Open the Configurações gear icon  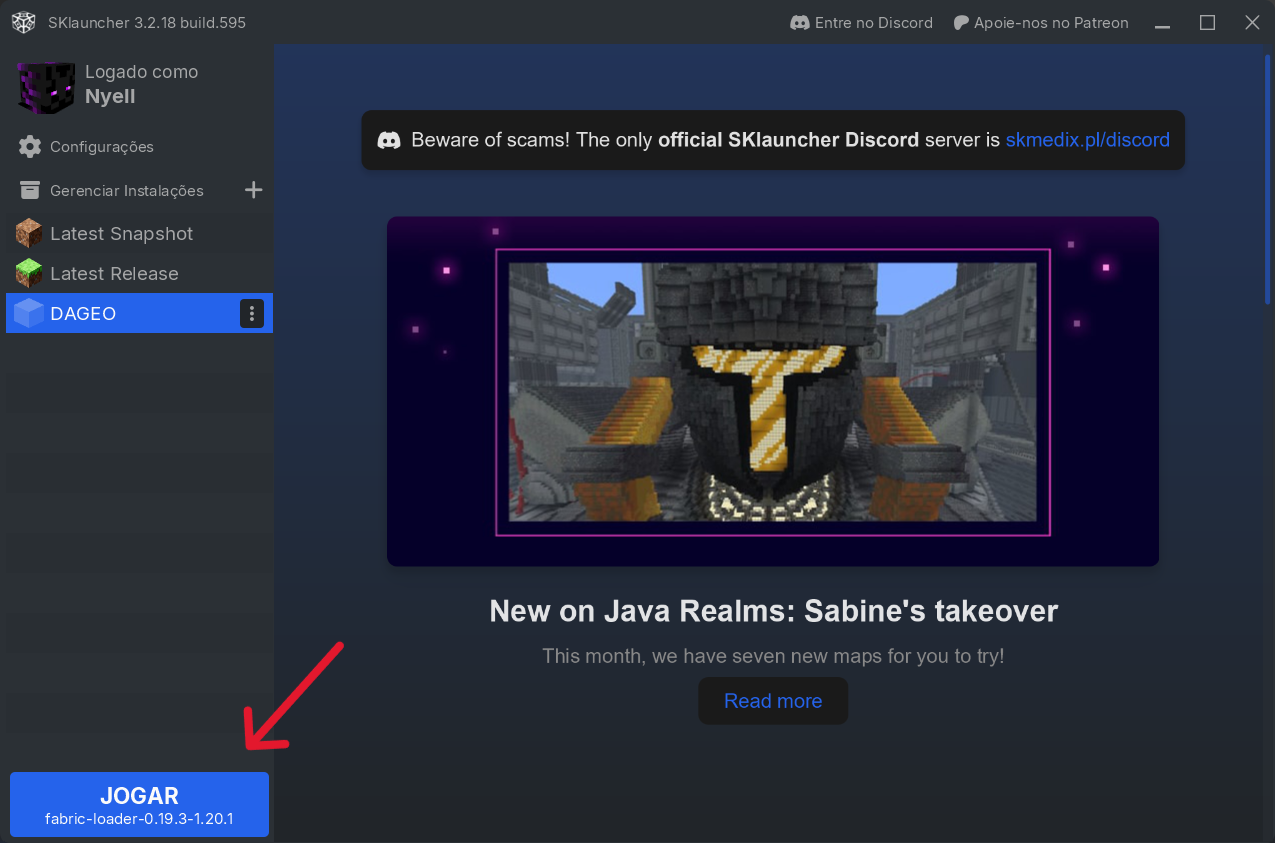(30, 147)
